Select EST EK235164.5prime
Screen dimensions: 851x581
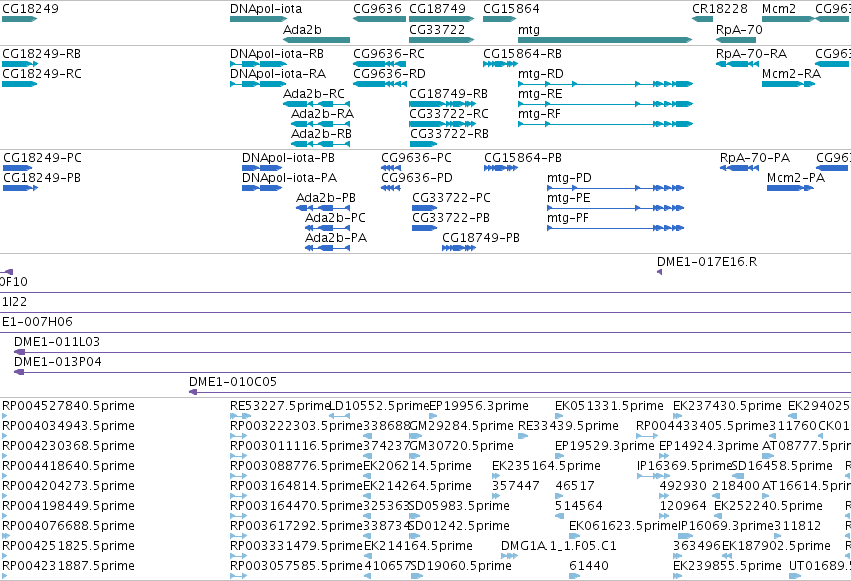(546, 466)
